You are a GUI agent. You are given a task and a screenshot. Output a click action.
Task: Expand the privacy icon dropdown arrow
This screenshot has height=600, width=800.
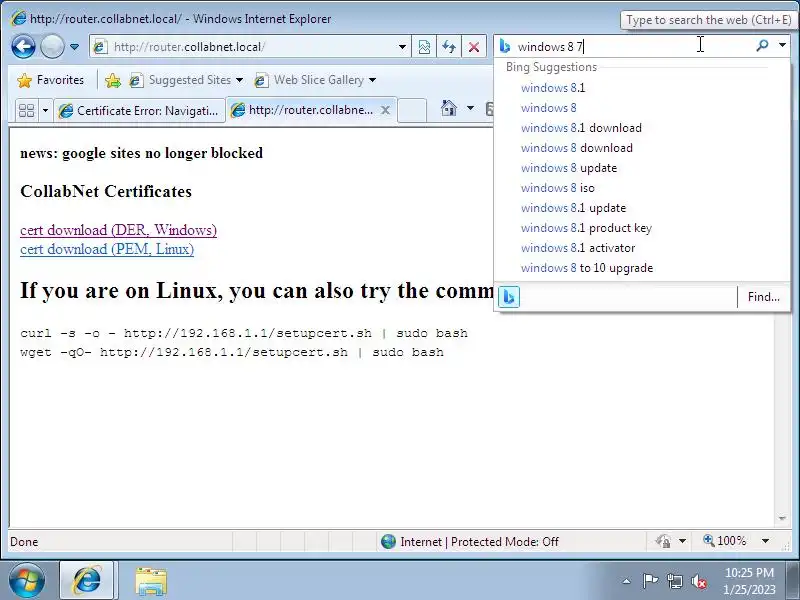(x=683, y=541)
